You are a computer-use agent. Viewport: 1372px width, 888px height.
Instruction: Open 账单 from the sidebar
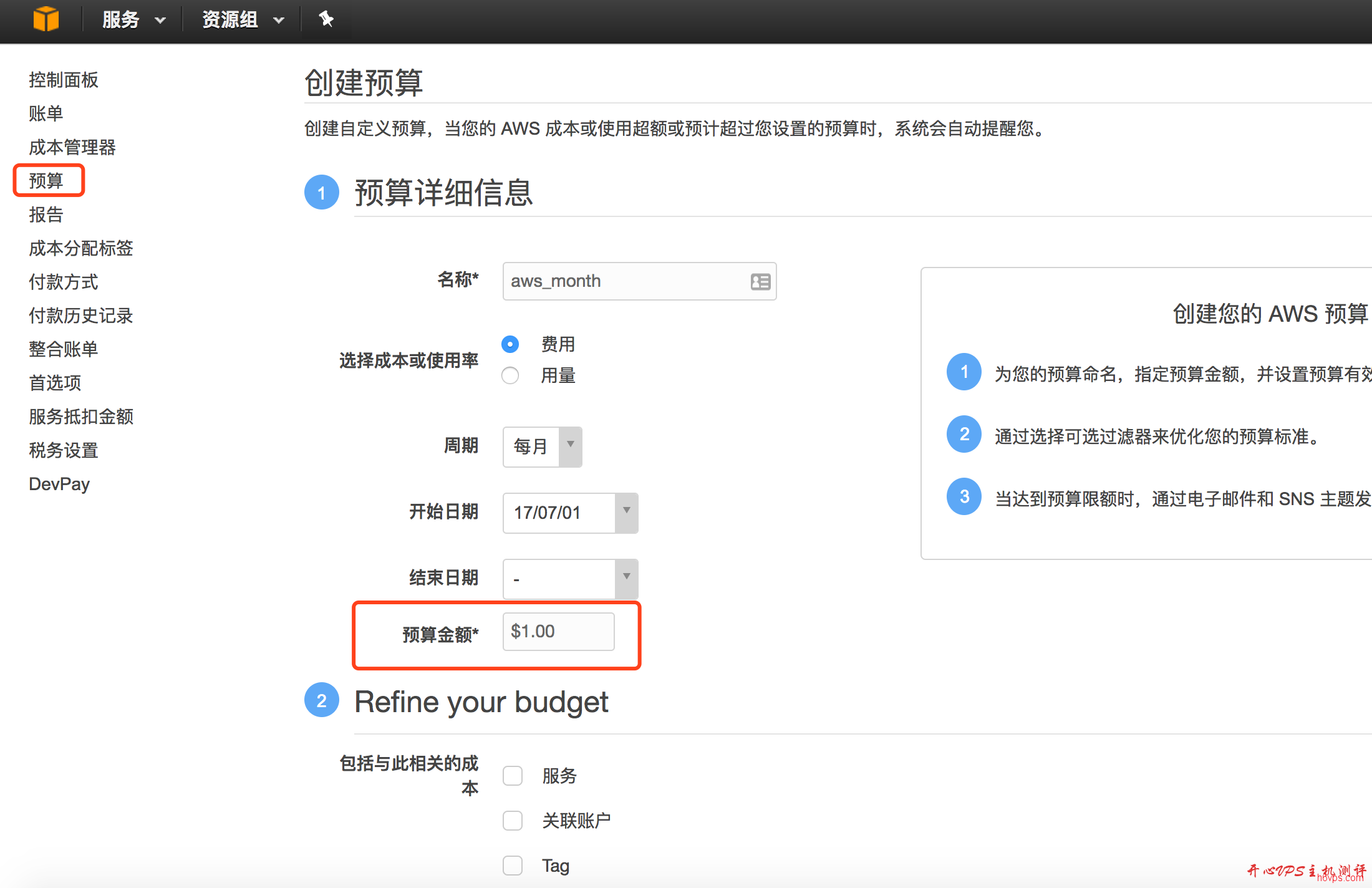pos(46,113)
